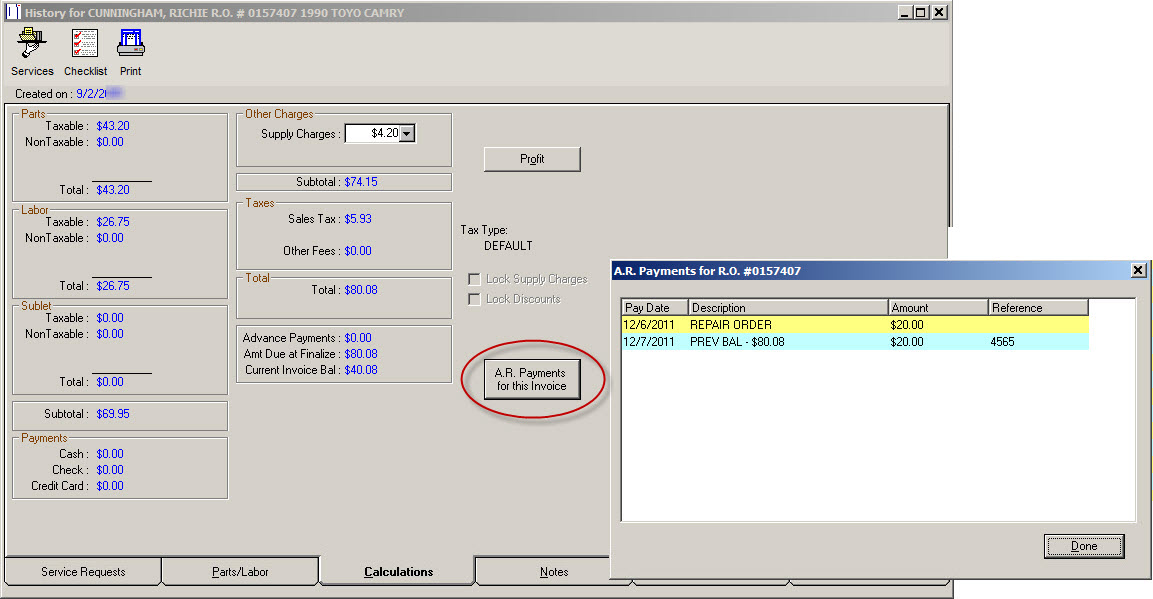Open the Parts/Labor tab
Image resolution: width=1153 pixels, height=599 pixels.
(x=240, y=572)
